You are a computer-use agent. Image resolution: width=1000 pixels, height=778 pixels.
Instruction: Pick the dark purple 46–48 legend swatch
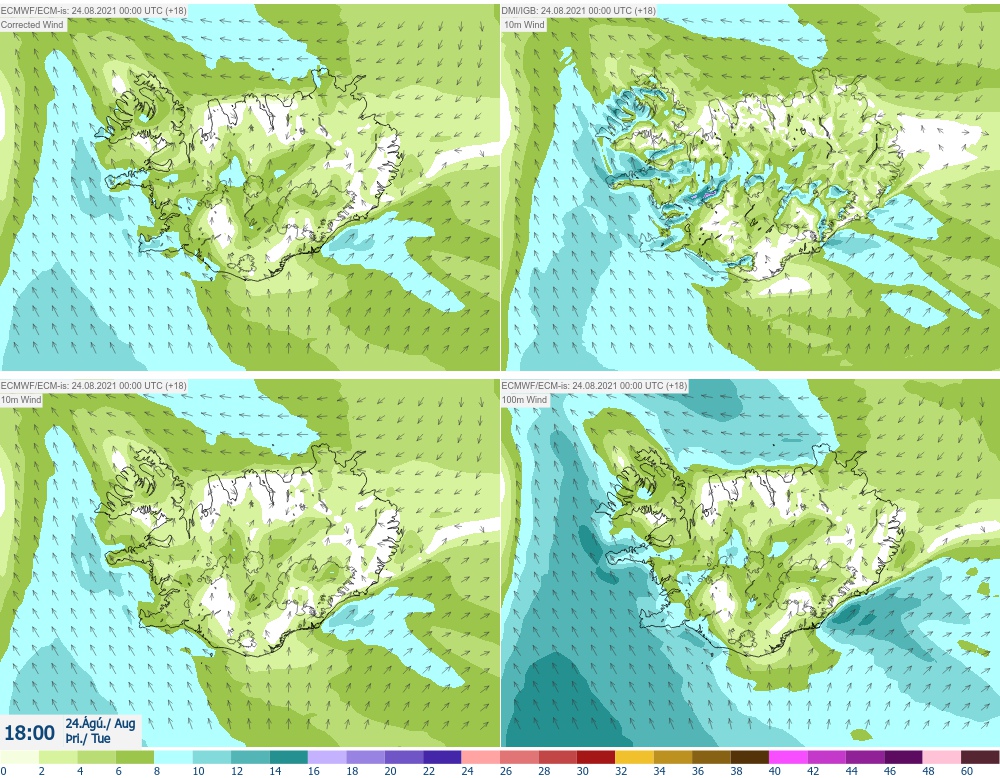click(903, 757)
